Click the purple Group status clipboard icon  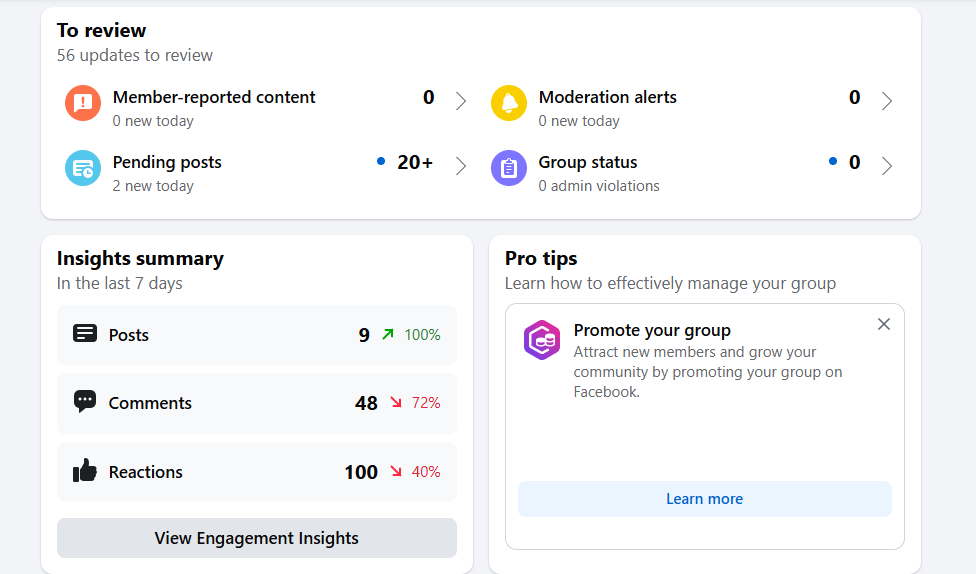coord(509,168)
